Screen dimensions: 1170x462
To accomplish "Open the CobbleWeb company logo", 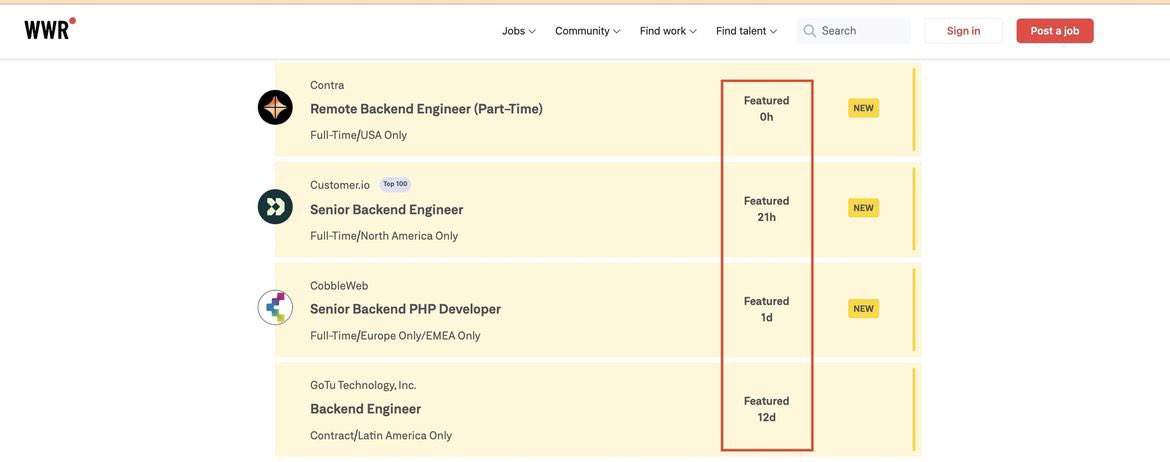I will (x=275, y=308).
